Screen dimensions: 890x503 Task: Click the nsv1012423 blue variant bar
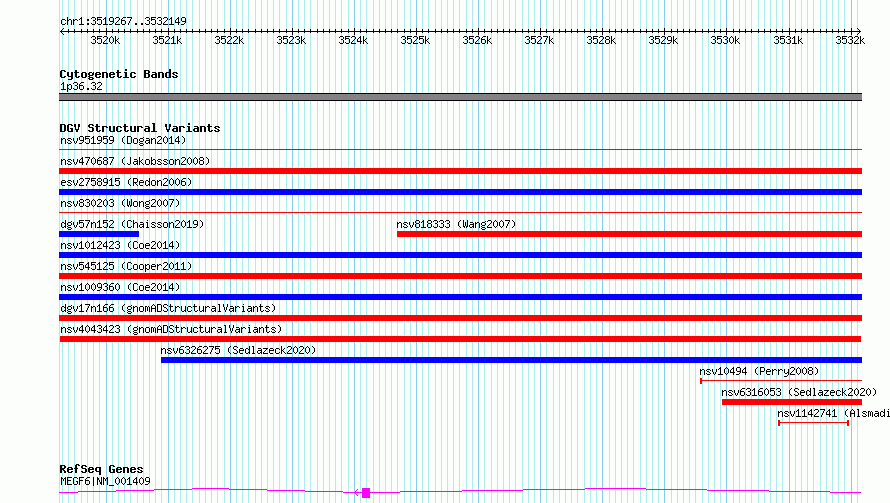[460, 255]
